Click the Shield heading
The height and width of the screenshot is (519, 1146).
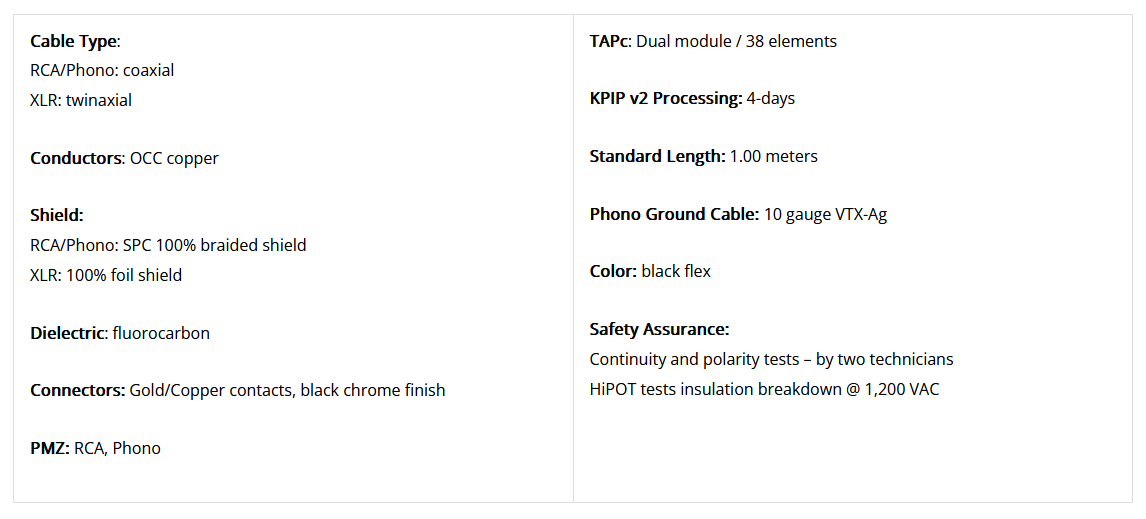[x=57, y=216]
